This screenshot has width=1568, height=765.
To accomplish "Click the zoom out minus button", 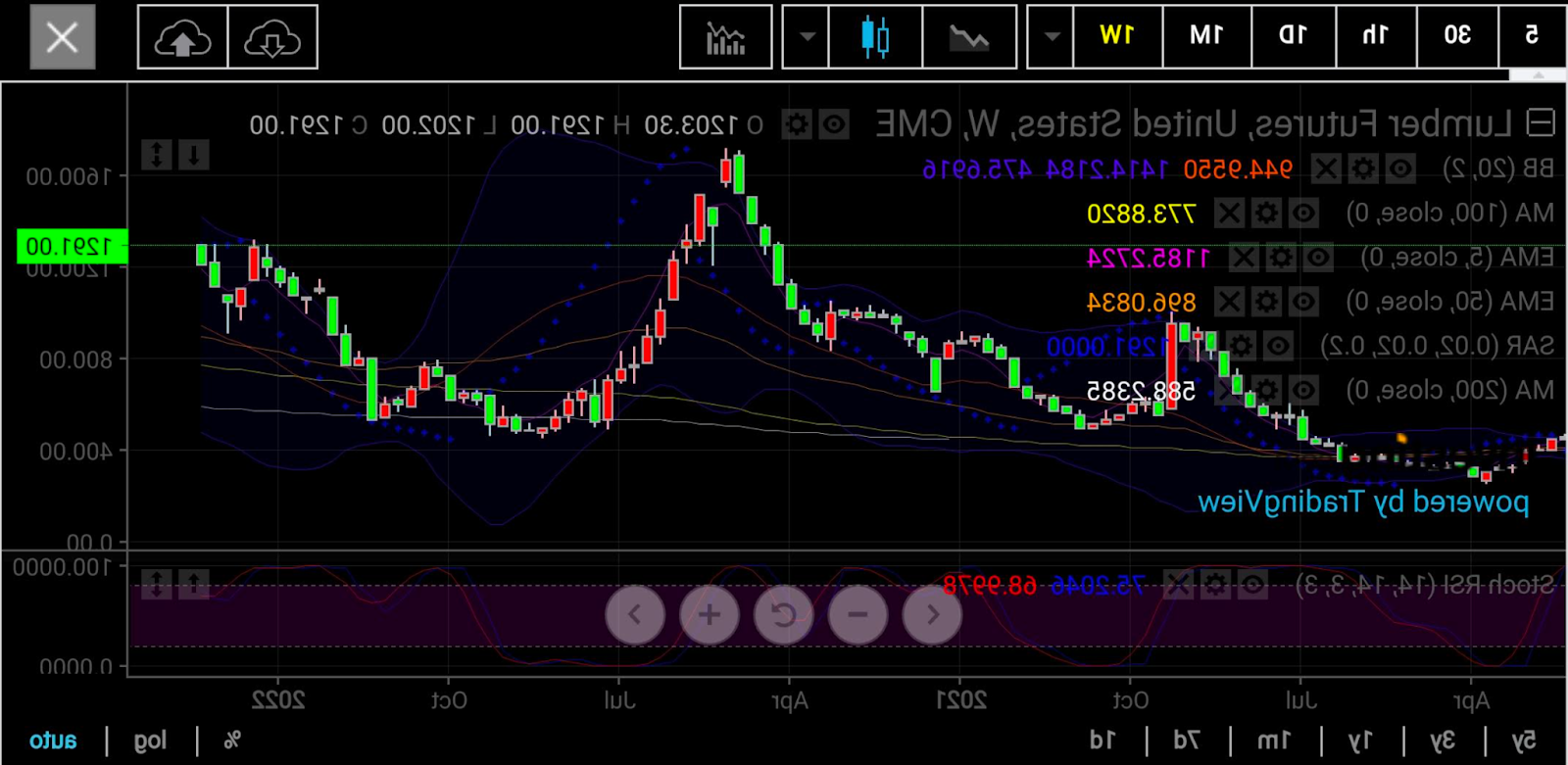I will (x=858, y=615).
